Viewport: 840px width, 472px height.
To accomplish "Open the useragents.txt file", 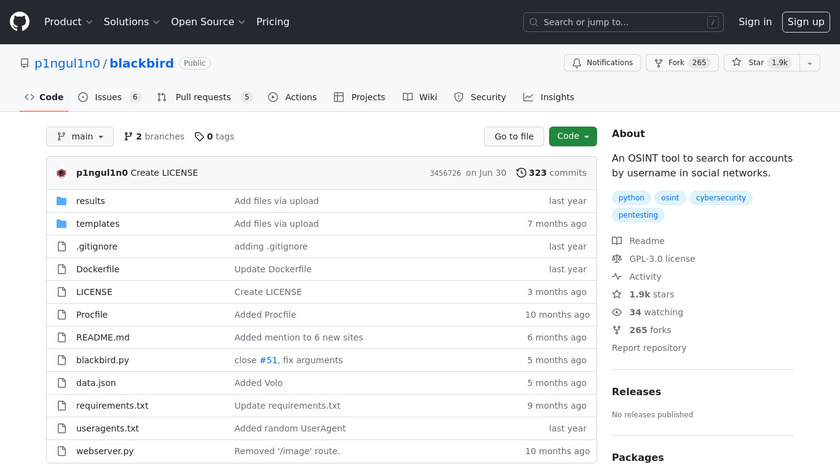I will coord(107,429).
